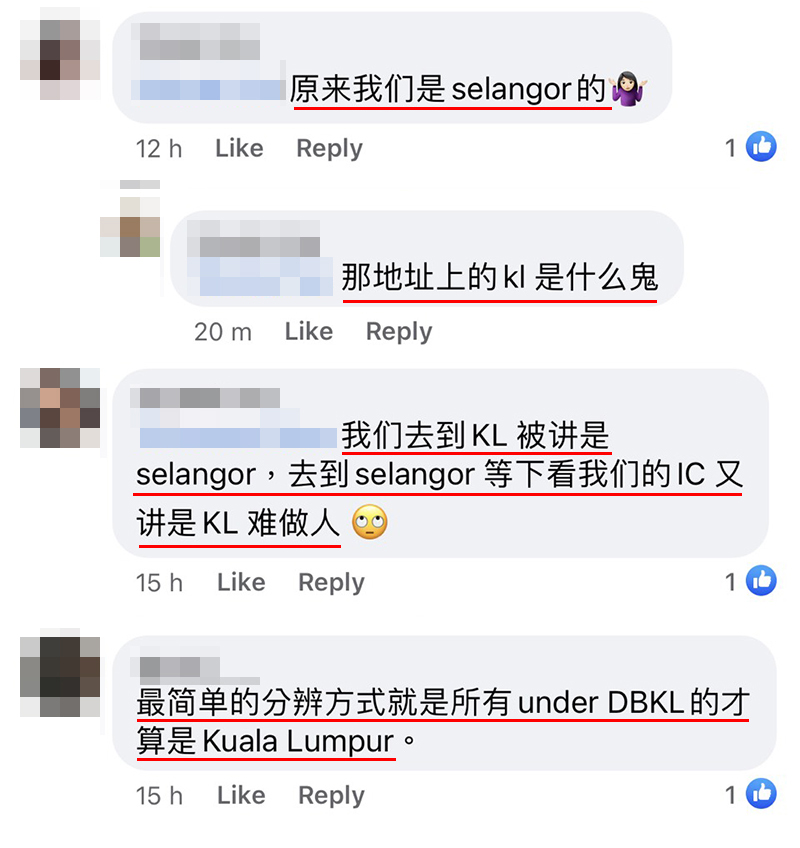800x848 pixels.
Task: Like the comment mentioning DBKL and Kuala Lumpur
Action: point(241,796)
